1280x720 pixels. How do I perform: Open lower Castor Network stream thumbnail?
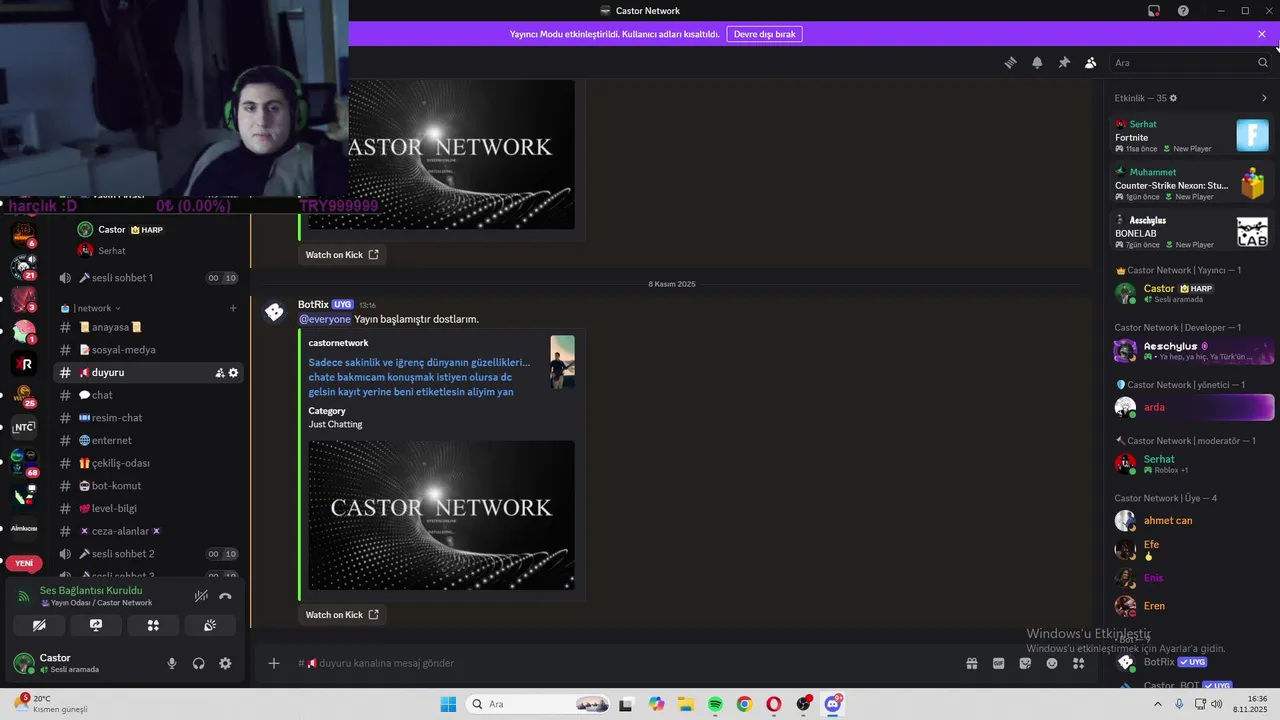tap(441, 515)
